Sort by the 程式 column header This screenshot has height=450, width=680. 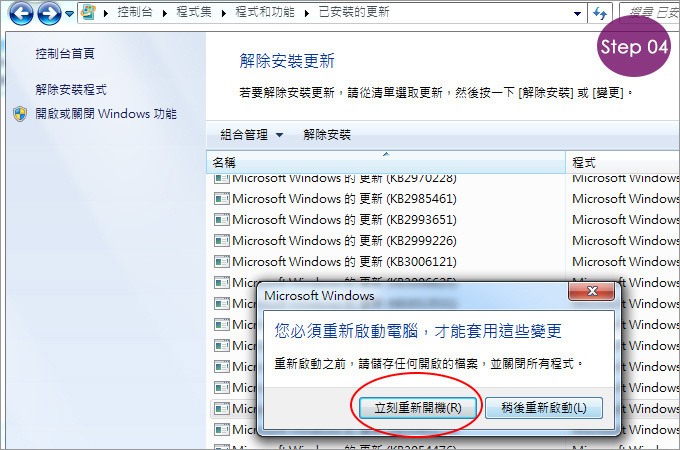pyautogui.click(x=623, y=163)
